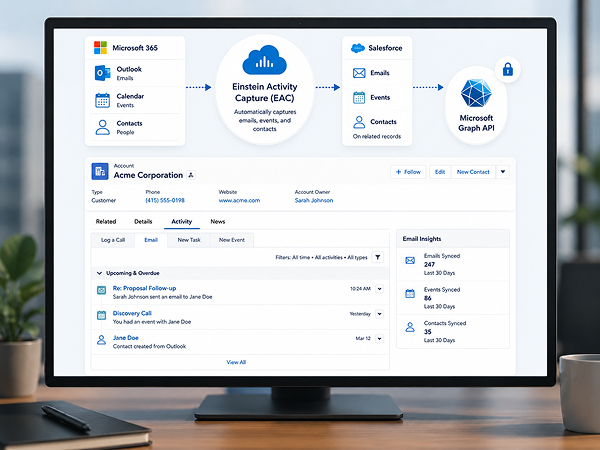600x450 pixels.
Task: Open account hierarchy icon beside Acme Corporation
Action: (x=191, y=175)
